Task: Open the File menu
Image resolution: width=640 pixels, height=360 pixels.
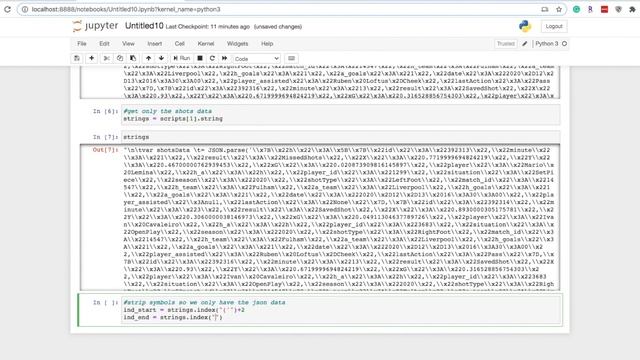Action: click(x=82, y=44)
